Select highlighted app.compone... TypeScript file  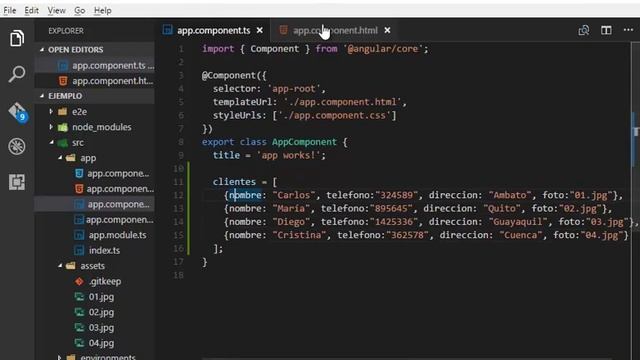[x=94, y=204]
